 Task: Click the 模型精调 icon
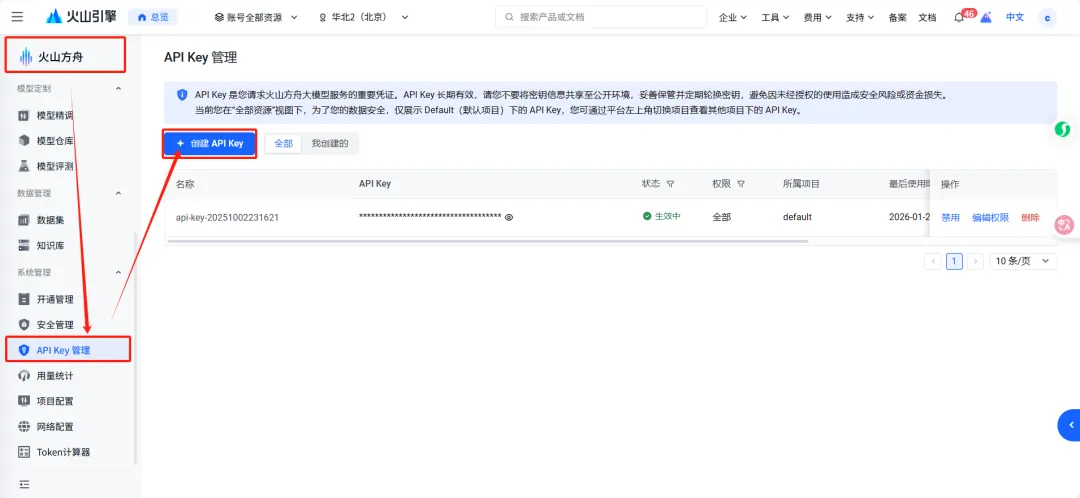pyautogui.click(x=23, y=115)
